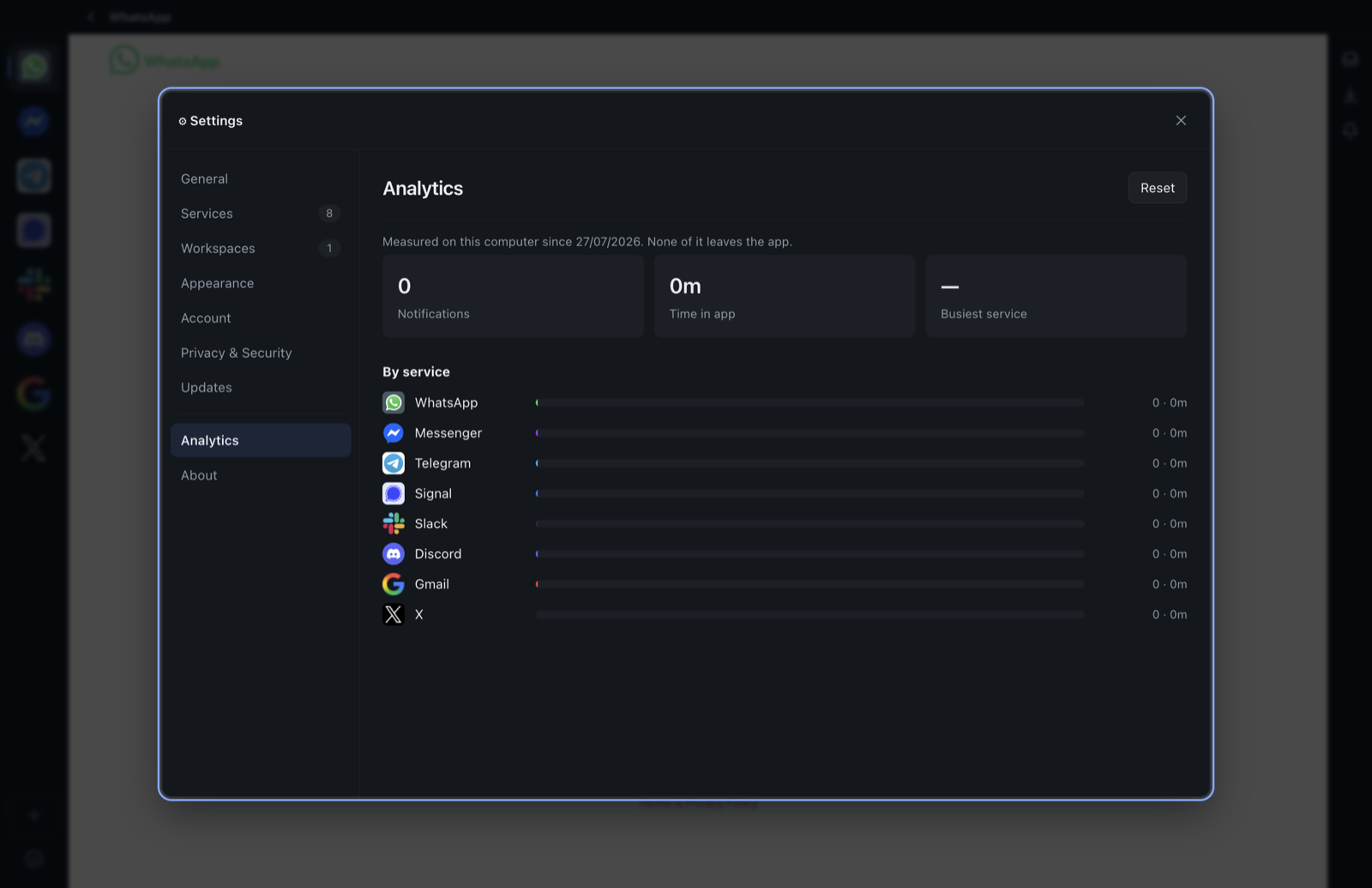Click the WhatsApp icon in By service list
The width and height of the screenshot is (1372, 888).
pyautogui.click(x=394, y=402)
